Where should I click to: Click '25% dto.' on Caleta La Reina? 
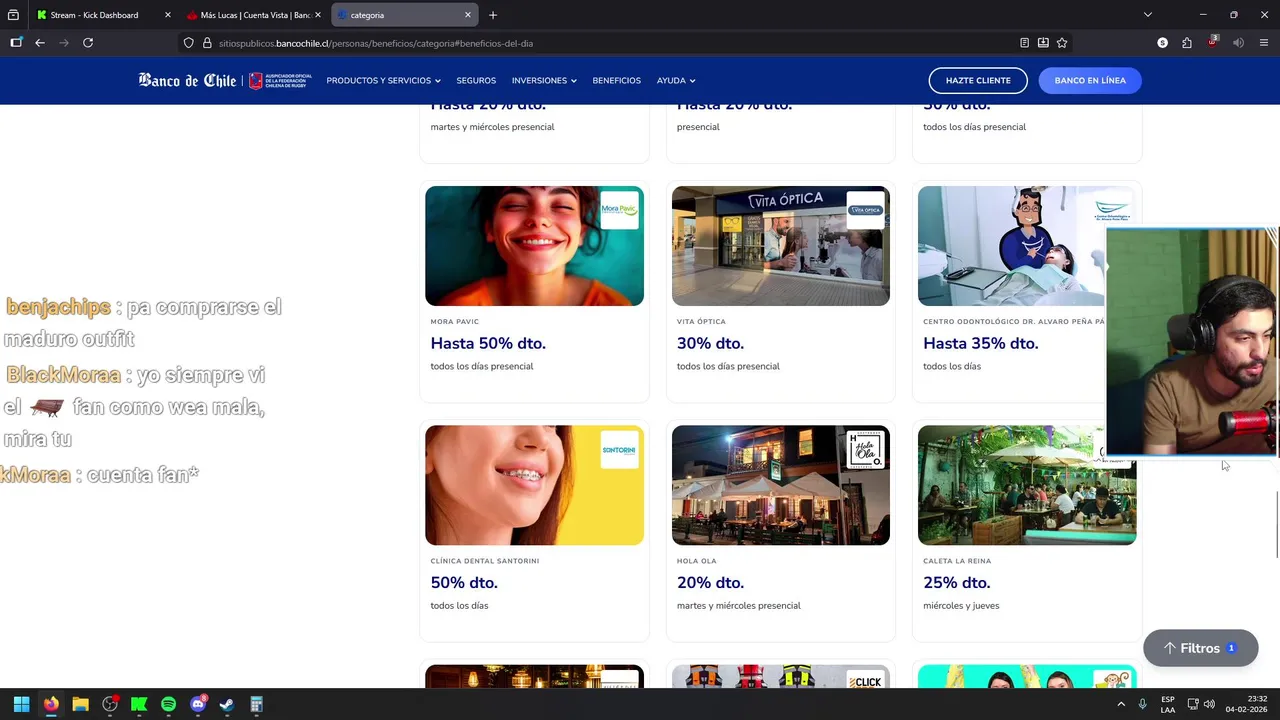tap(956, 582)
